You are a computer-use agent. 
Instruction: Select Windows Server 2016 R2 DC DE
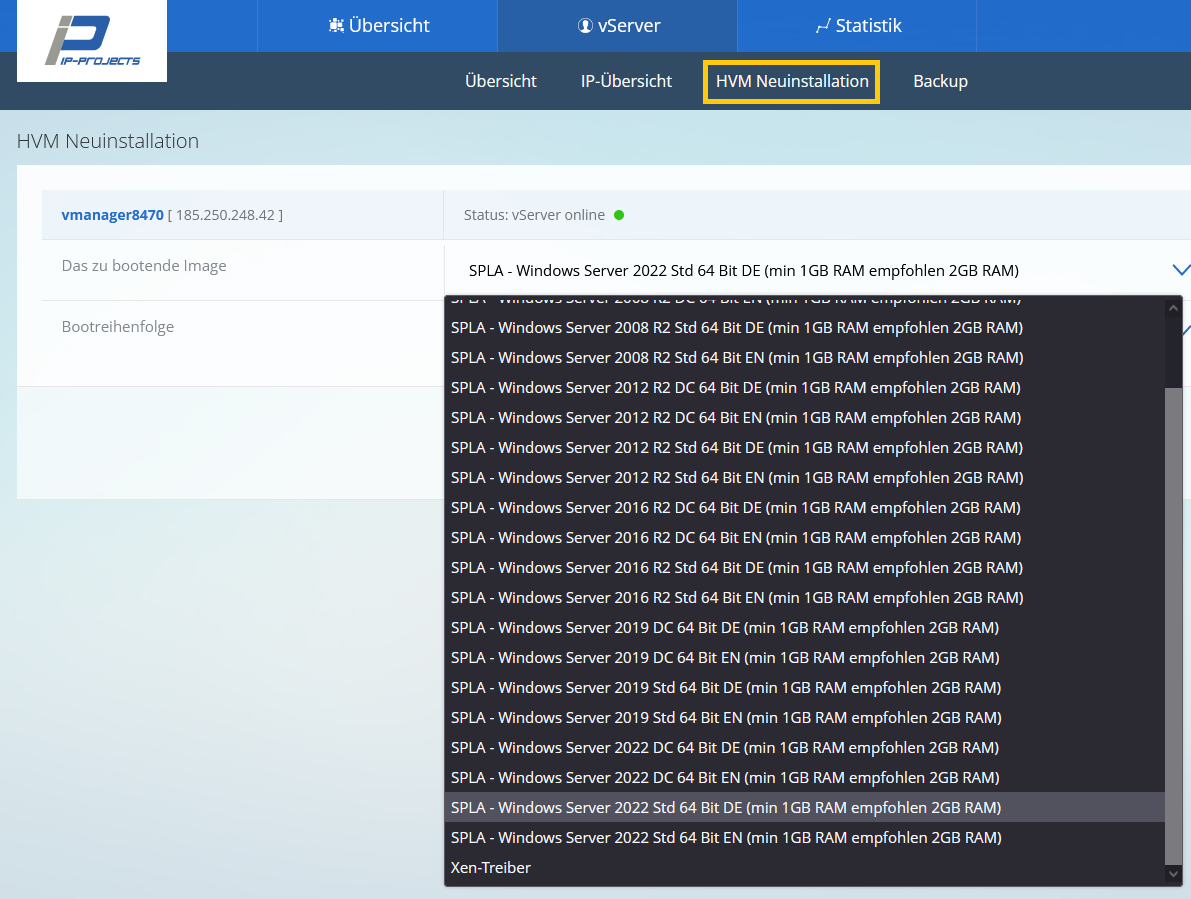click(x=804, y=508)
